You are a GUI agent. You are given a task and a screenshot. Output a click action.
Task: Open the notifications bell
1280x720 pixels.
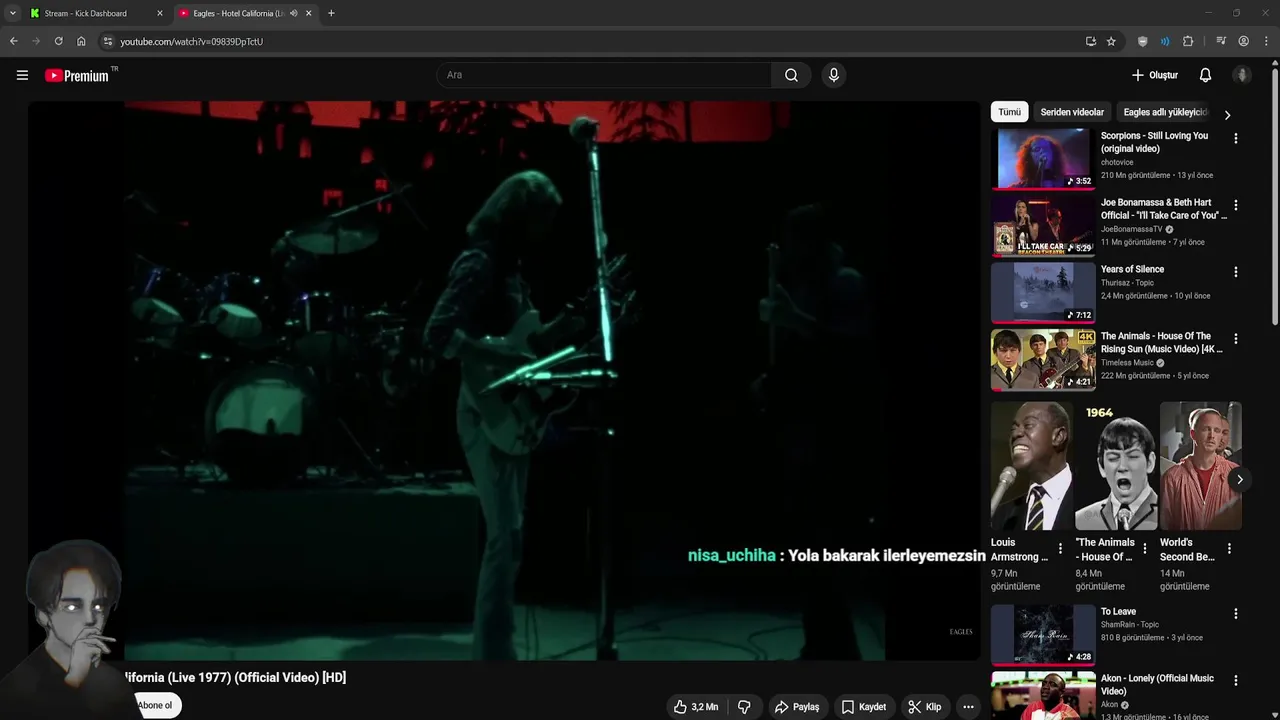(1205, 75)
